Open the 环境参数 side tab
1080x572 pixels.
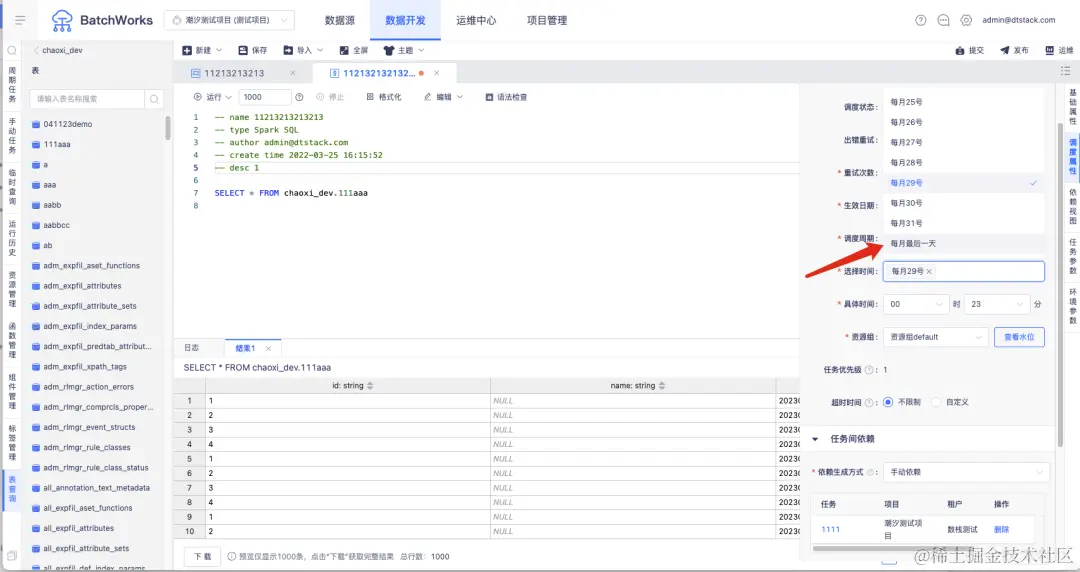click(1072, 306)
